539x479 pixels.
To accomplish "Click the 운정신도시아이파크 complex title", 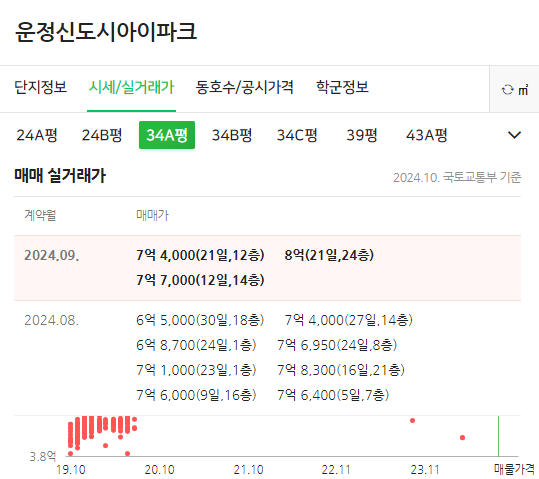I will tap(106, 32).
